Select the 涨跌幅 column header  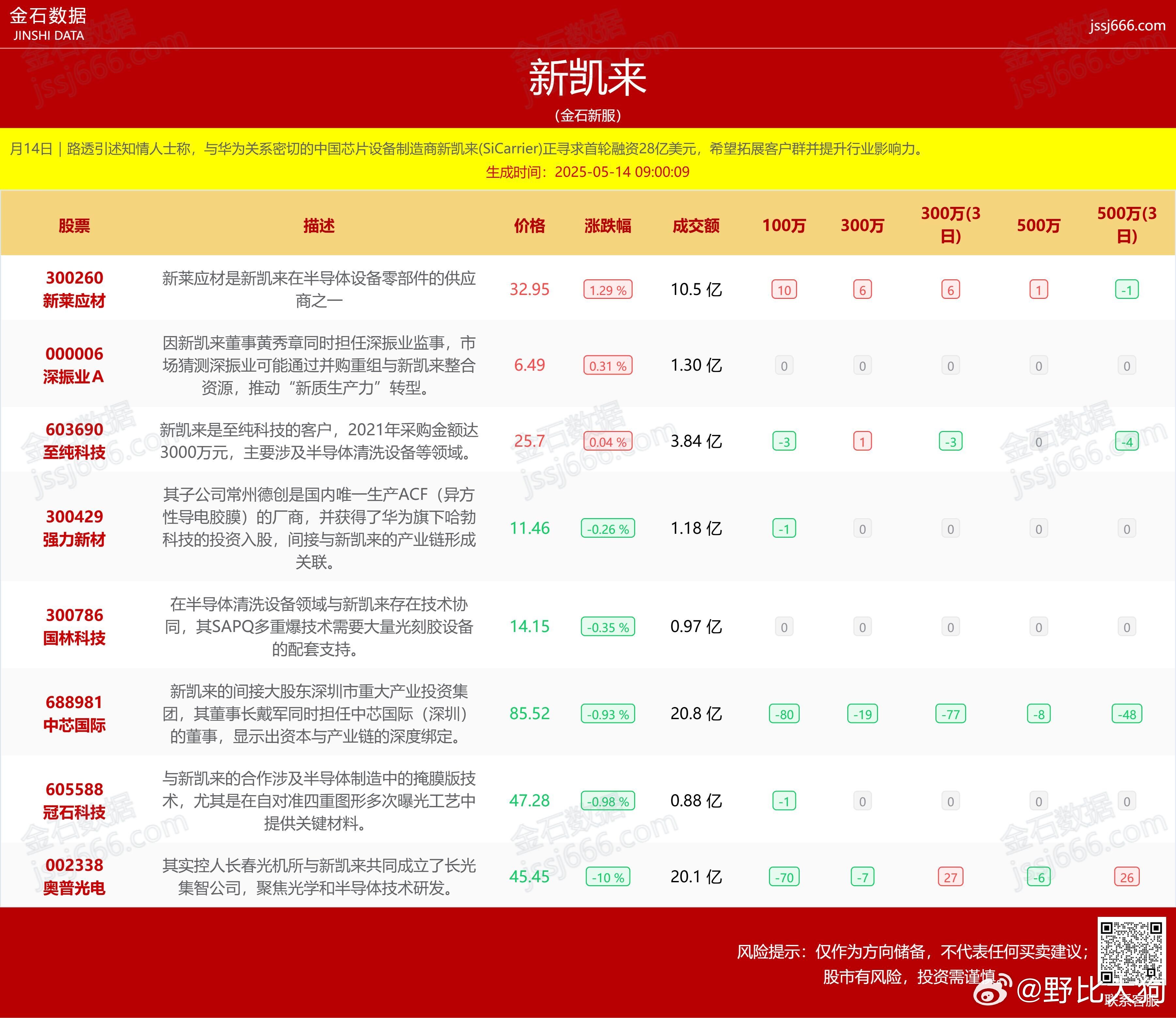[x=608, y=225]
